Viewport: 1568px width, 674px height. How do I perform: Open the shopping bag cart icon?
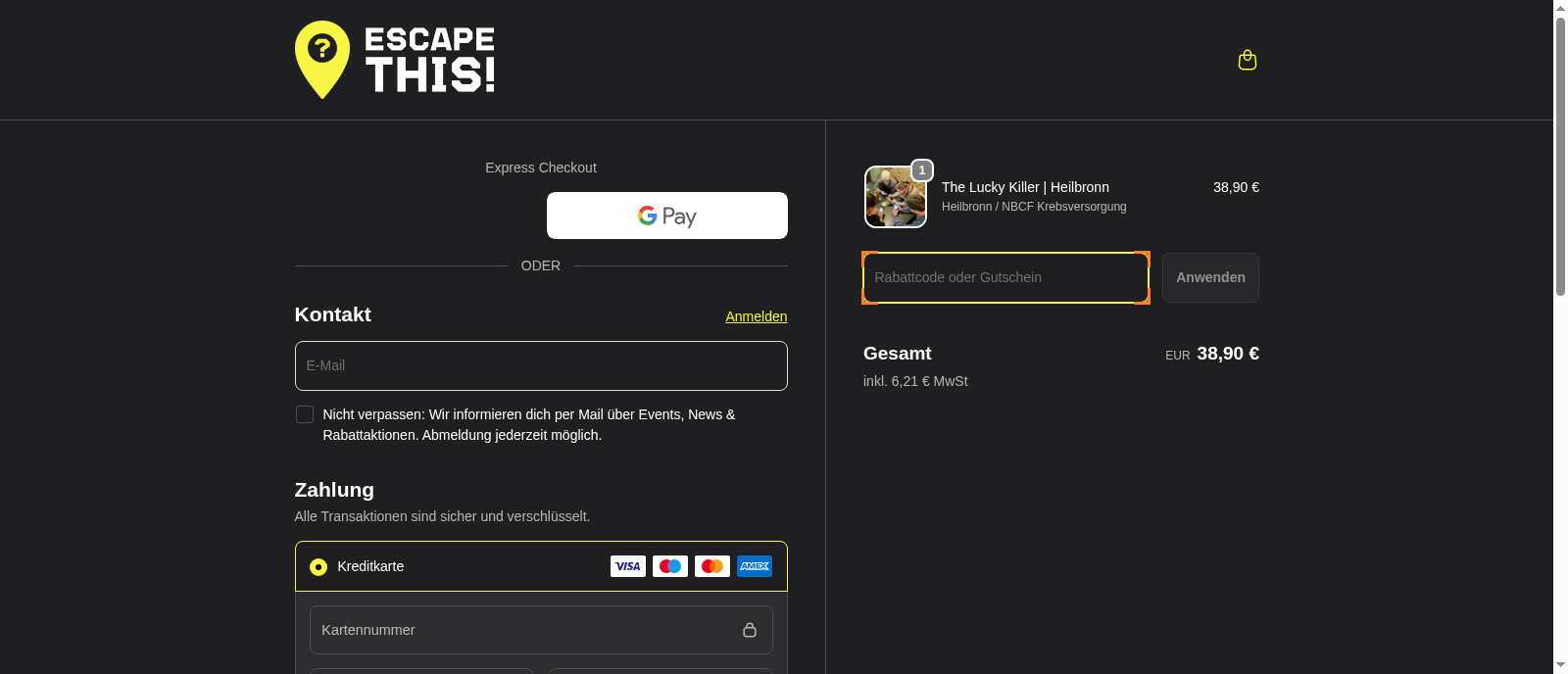tap(1248, 60)
